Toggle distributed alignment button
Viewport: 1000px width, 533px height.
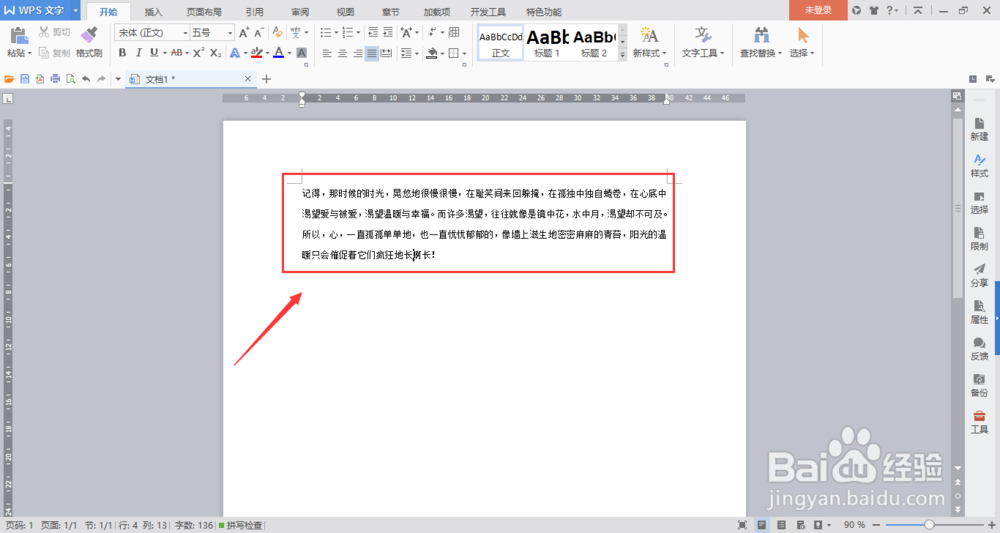[x=386, y=53]
